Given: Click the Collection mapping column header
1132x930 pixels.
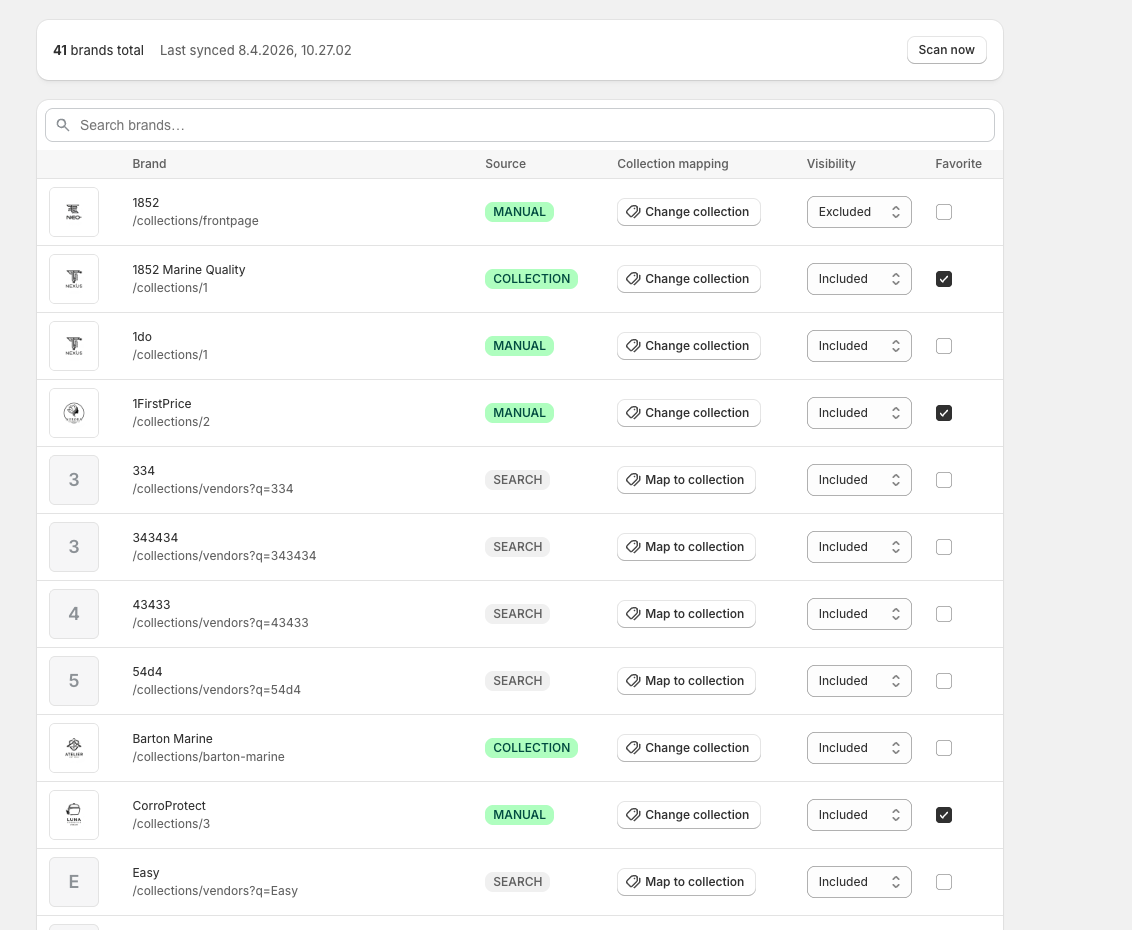Looking at the screenshot, I should pyautogui.click(x=673, y=164).
